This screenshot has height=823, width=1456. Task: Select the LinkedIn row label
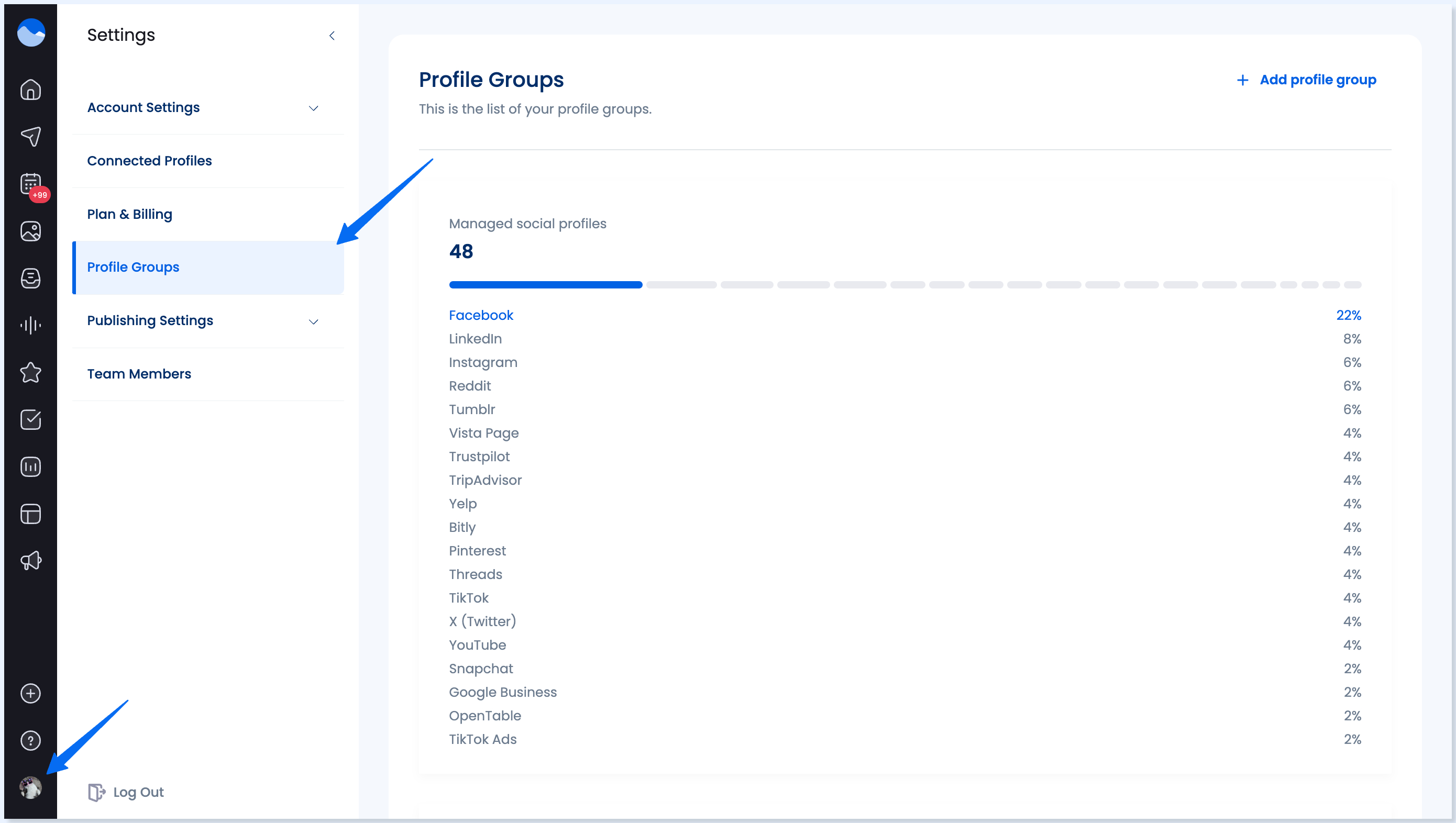(x=475, y=339)
